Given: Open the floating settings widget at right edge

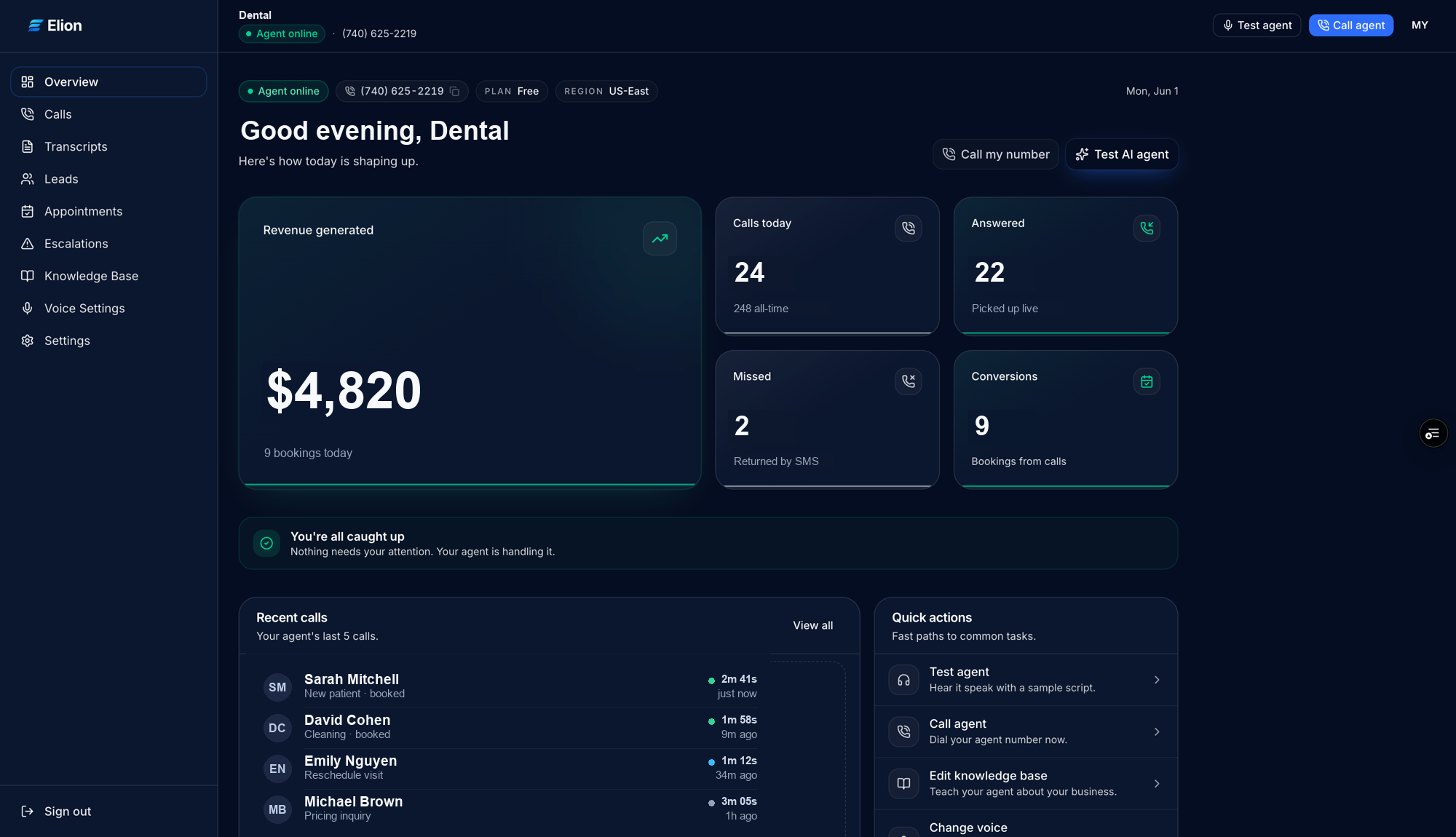Looking at the screenshot, I should coord(1433,434).
